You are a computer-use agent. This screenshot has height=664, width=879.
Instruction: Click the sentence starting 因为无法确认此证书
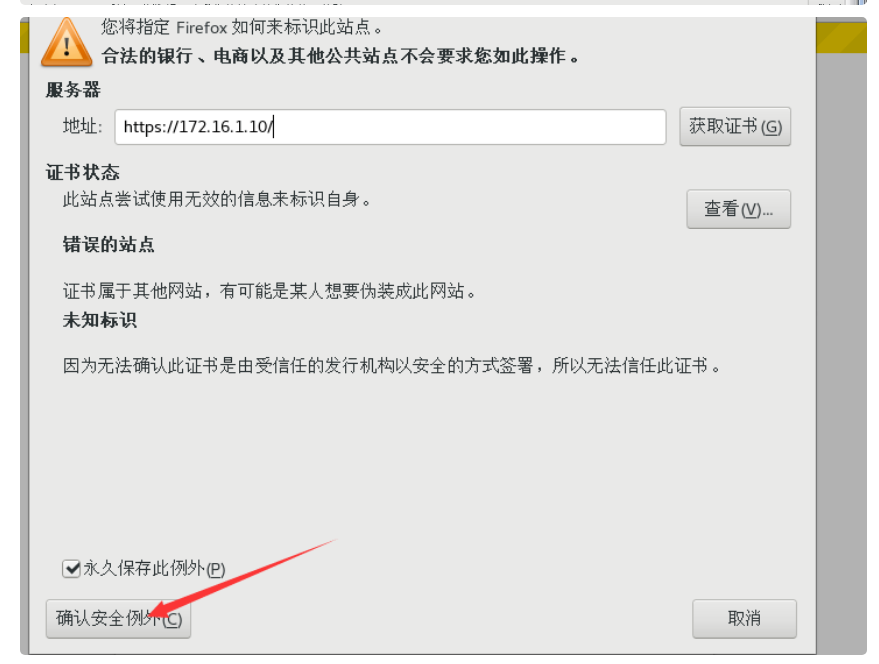391,366
